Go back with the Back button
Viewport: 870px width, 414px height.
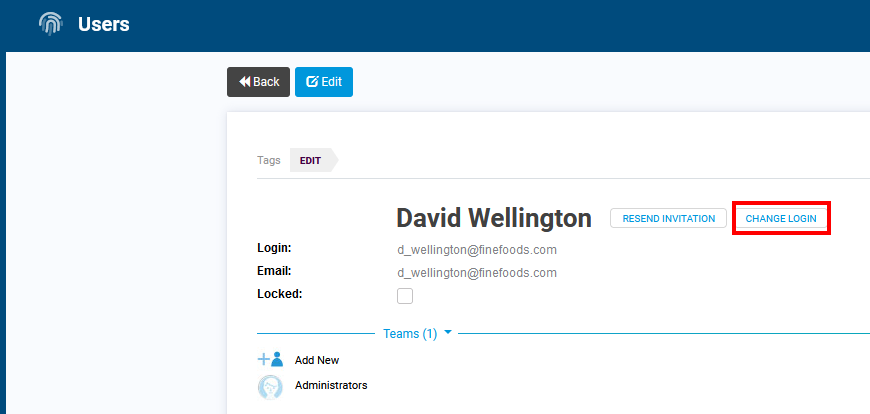259,82
